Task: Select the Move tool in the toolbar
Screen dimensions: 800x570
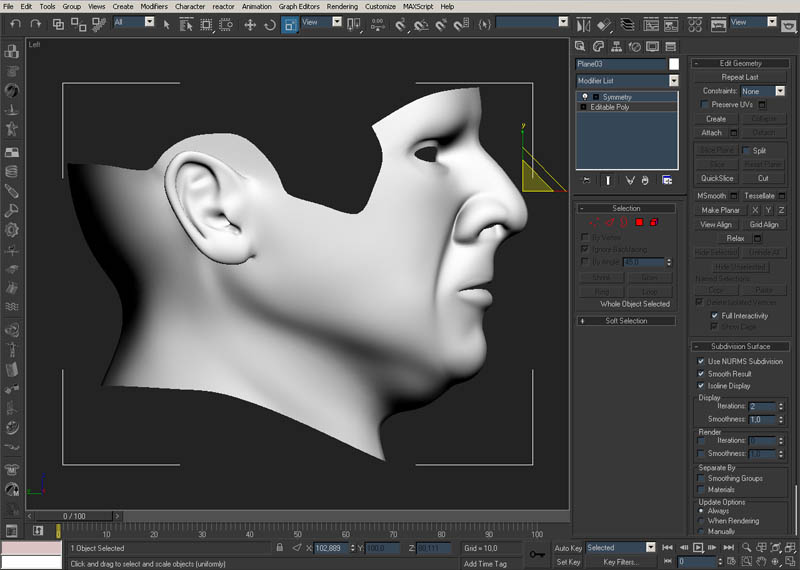Action: coord(250,22)
